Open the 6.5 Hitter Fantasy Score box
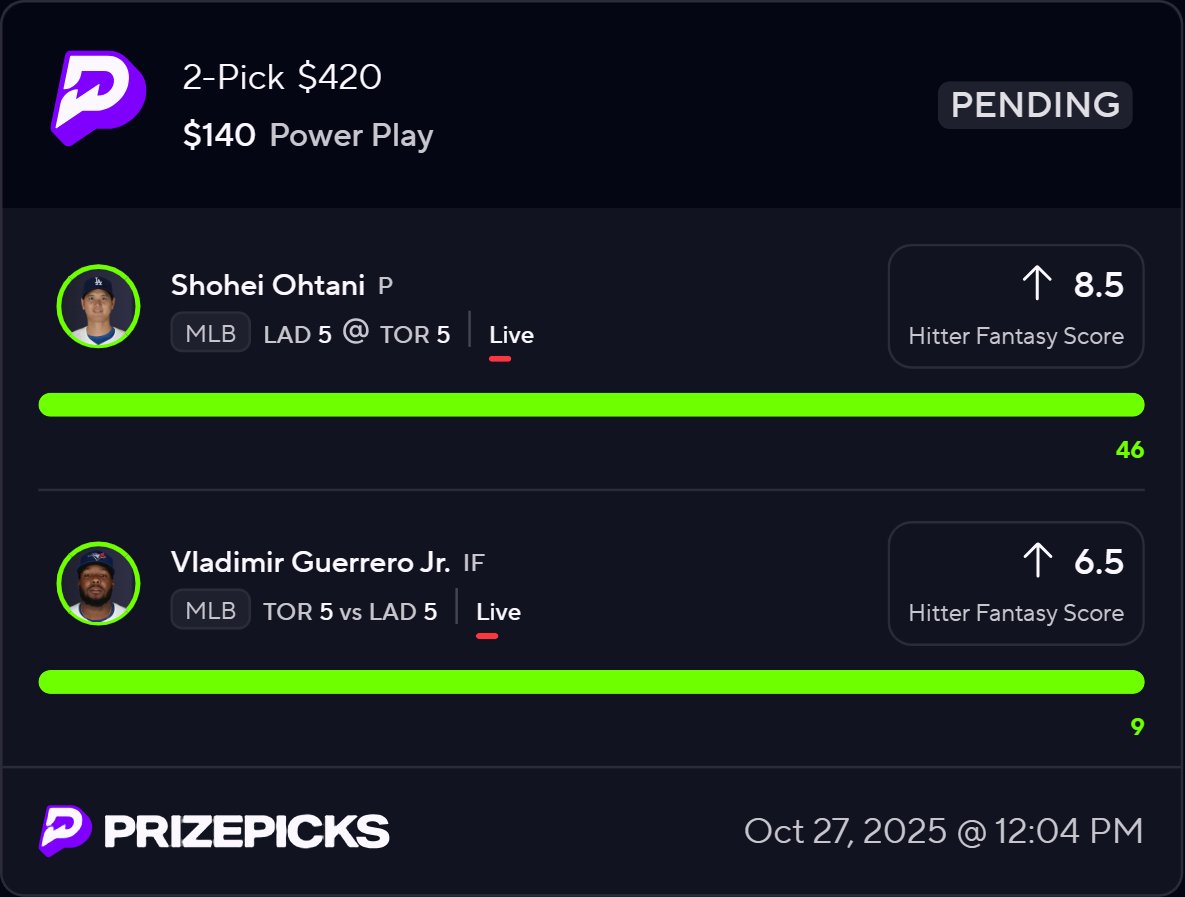Image resolution: width=1185 pixels, height=897 pixels. coord(1015,583)
